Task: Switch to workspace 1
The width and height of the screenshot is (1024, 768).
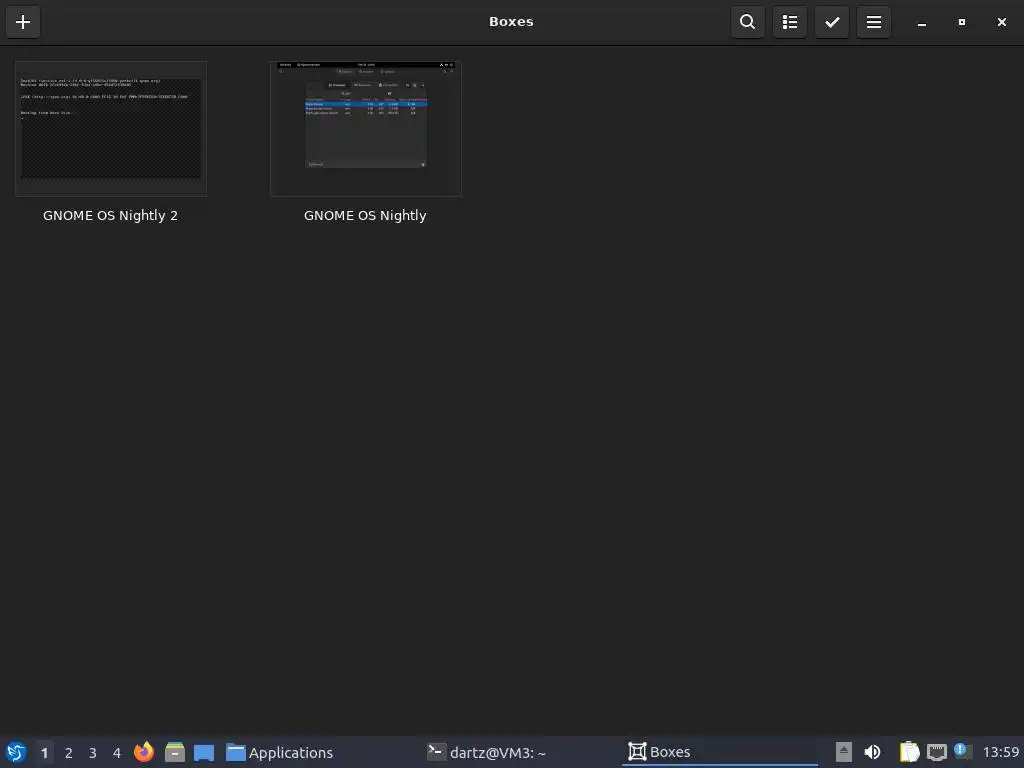Action: [x=44, y=752]
